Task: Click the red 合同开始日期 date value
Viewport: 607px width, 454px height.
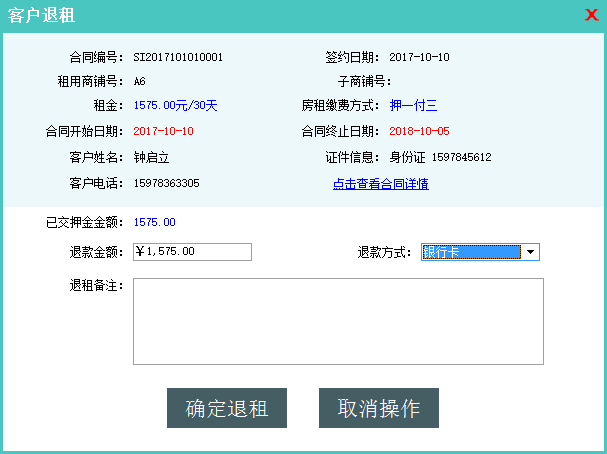Action: point(163,131)
